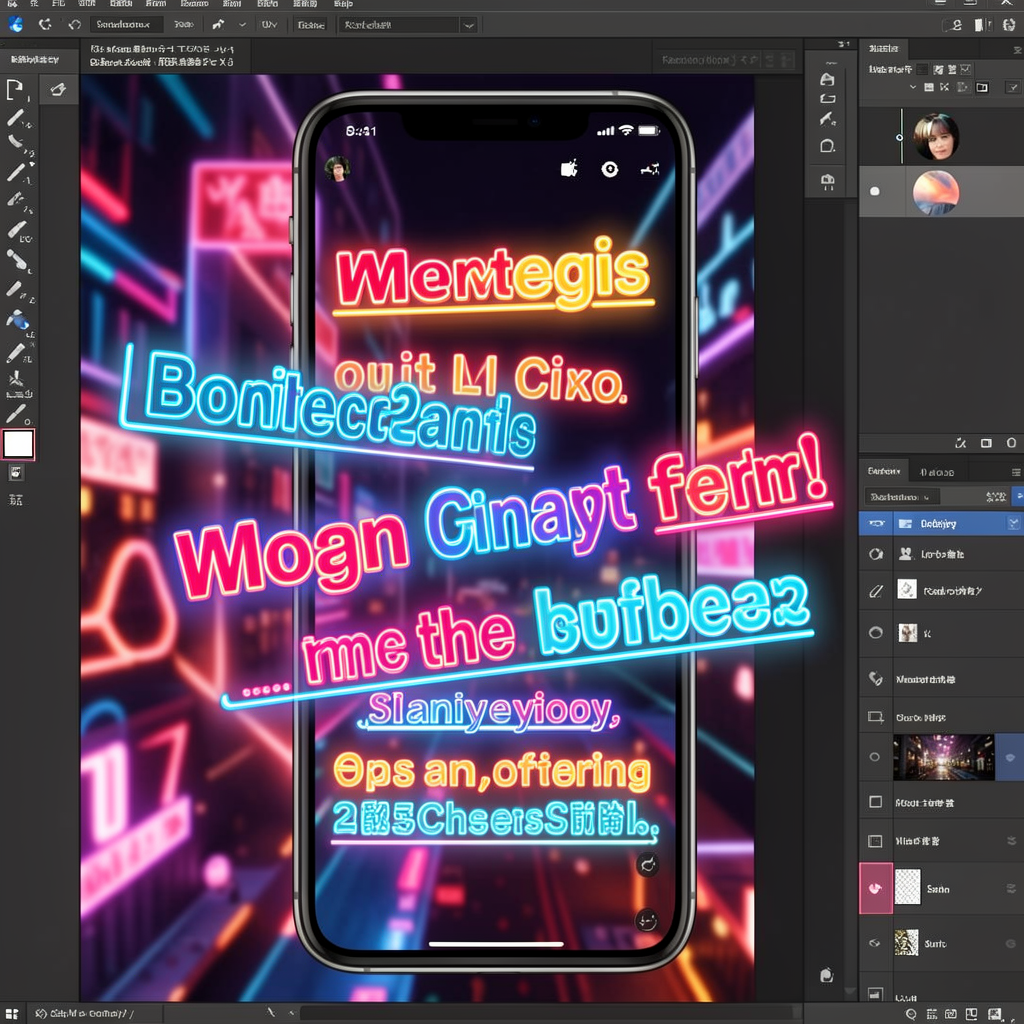This screenshot has height=1024, width=1024.
Task: Select the upper right panel's tab label
Action: [884, 49]
